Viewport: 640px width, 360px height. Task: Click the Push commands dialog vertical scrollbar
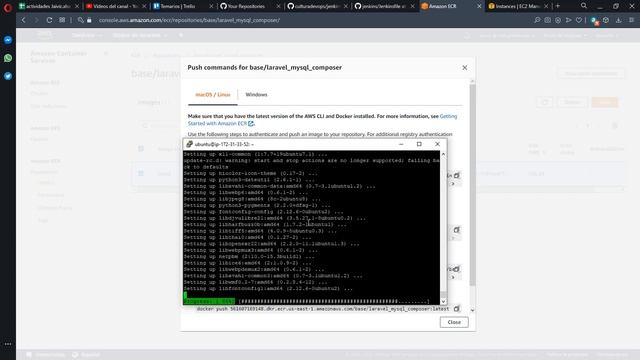[472, 186]
